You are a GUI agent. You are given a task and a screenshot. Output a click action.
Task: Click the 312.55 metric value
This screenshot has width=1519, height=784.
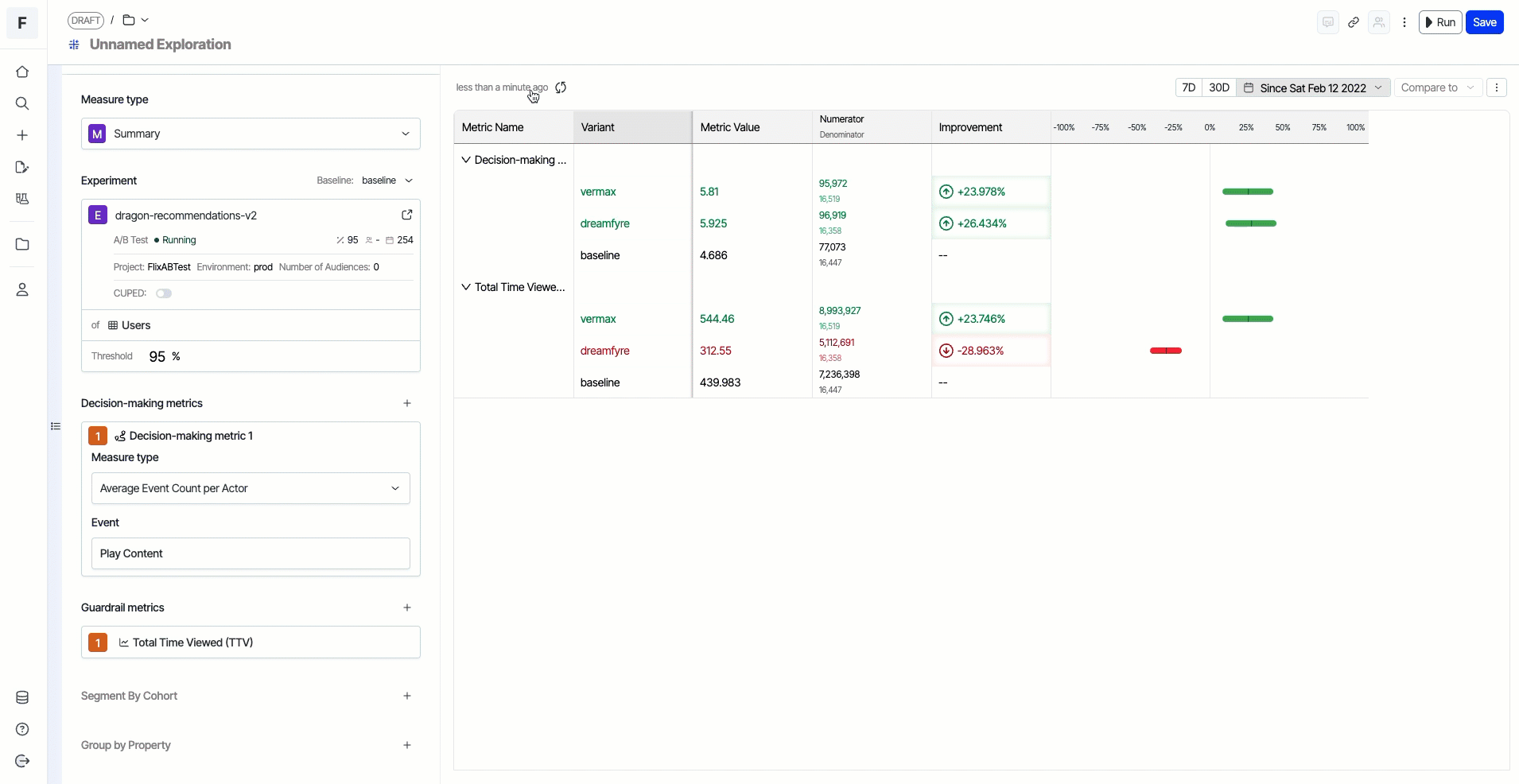coord(716,351)
